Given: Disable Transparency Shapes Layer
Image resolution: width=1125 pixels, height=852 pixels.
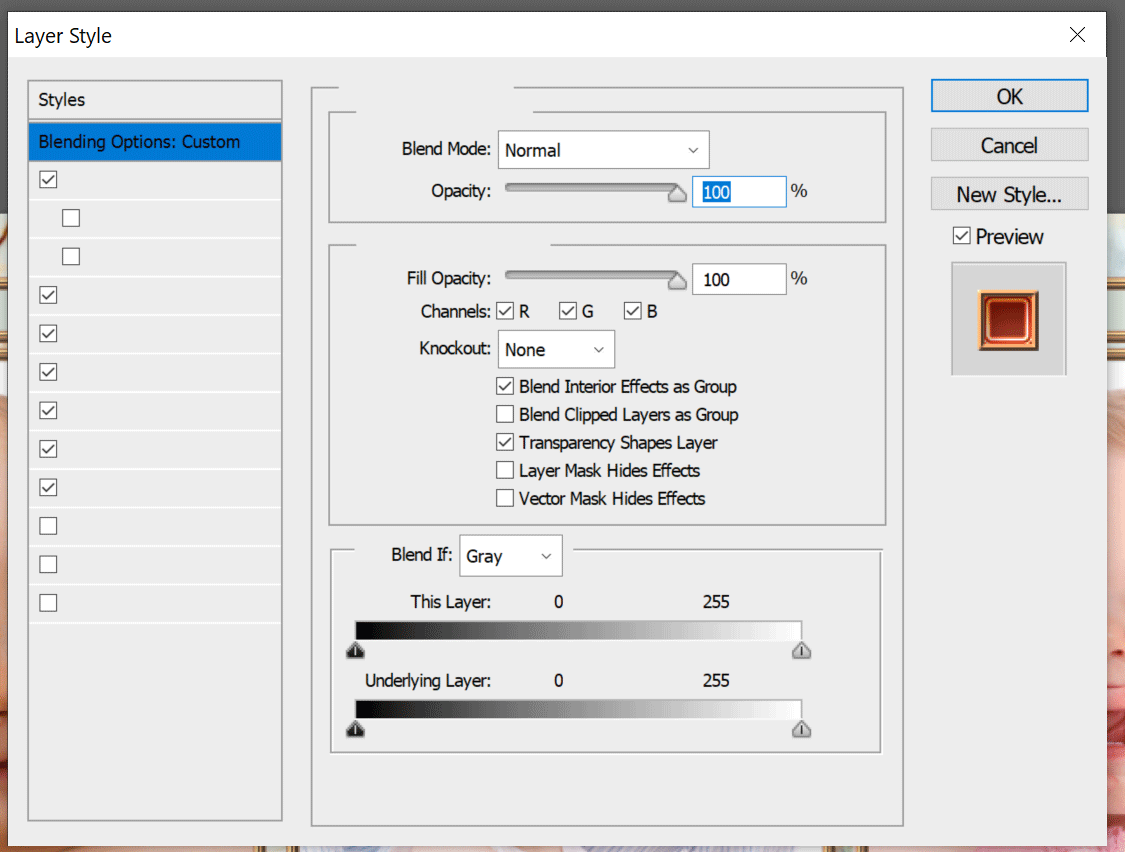Looking at the screenshot, I should [x=506, y=442].
